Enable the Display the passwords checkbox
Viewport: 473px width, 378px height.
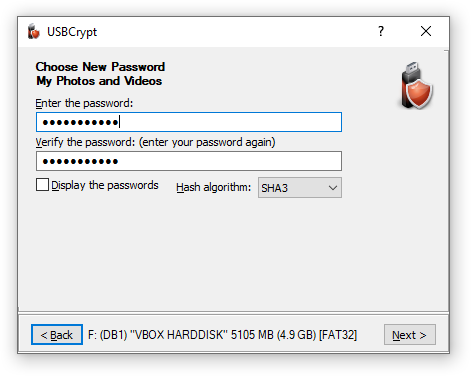point(42,185)
